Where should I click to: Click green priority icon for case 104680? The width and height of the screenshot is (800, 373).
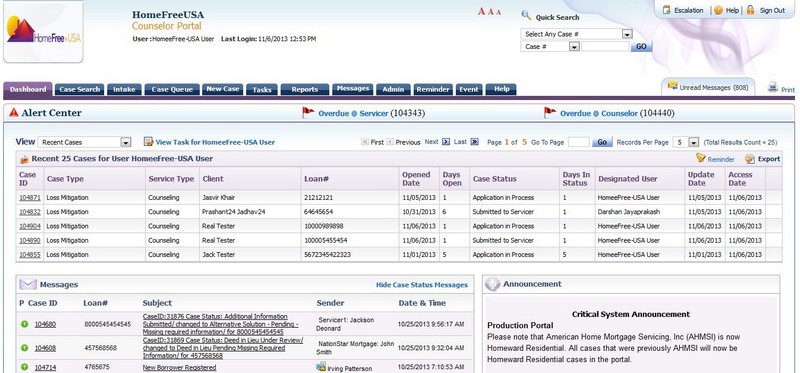click(24, 324)
